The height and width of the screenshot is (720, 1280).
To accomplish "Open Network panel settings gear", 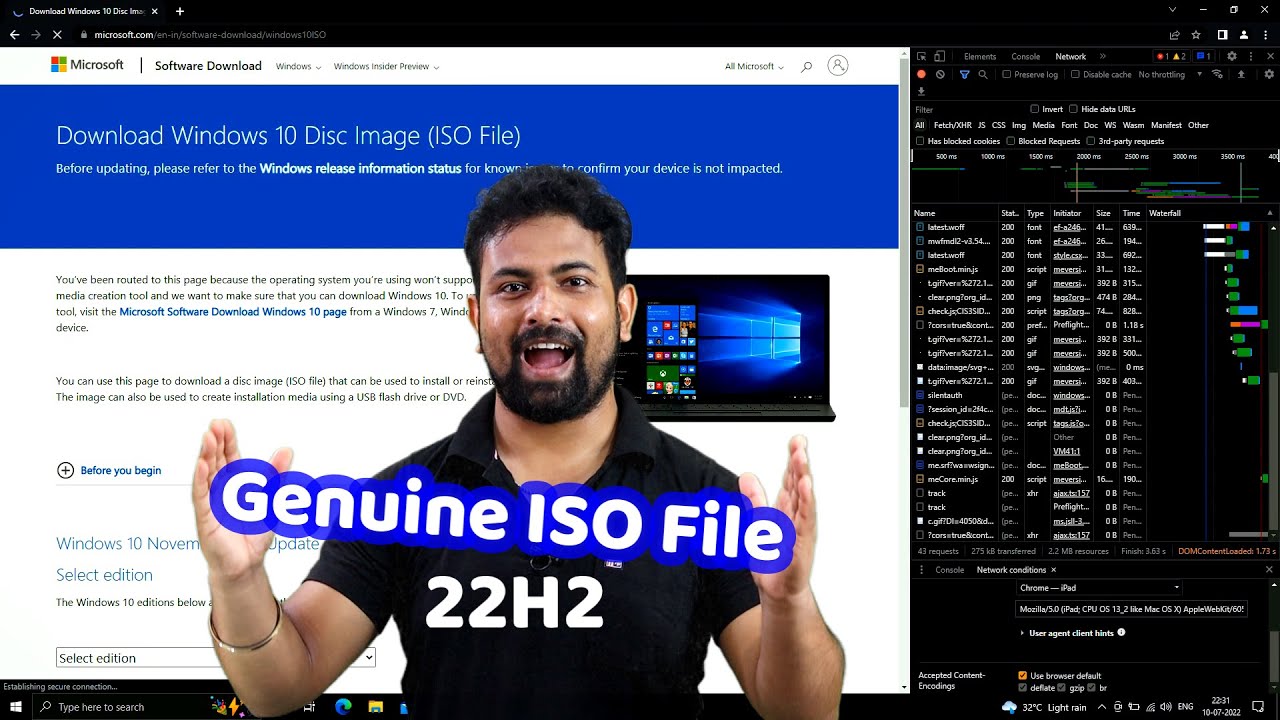I will tap(1269, 75).
